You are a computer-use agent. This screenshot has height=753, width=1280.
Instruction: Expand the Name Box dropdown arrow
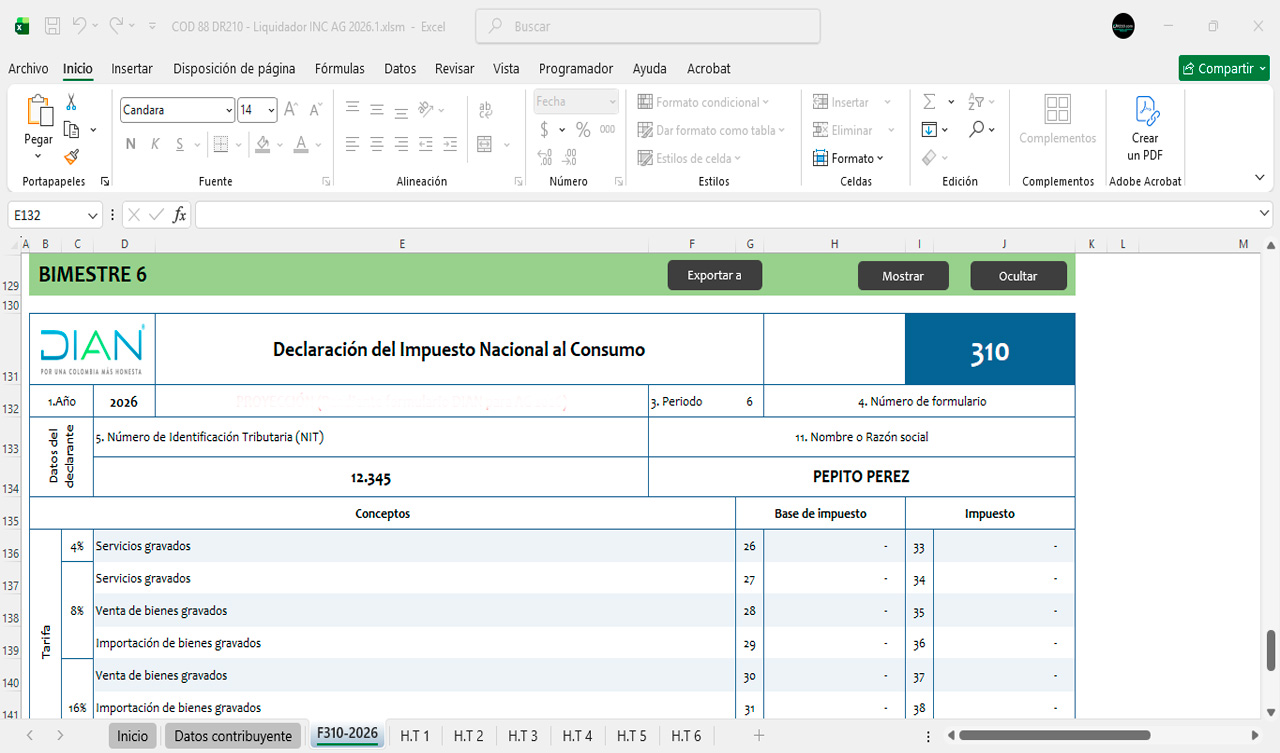point(93,215)
